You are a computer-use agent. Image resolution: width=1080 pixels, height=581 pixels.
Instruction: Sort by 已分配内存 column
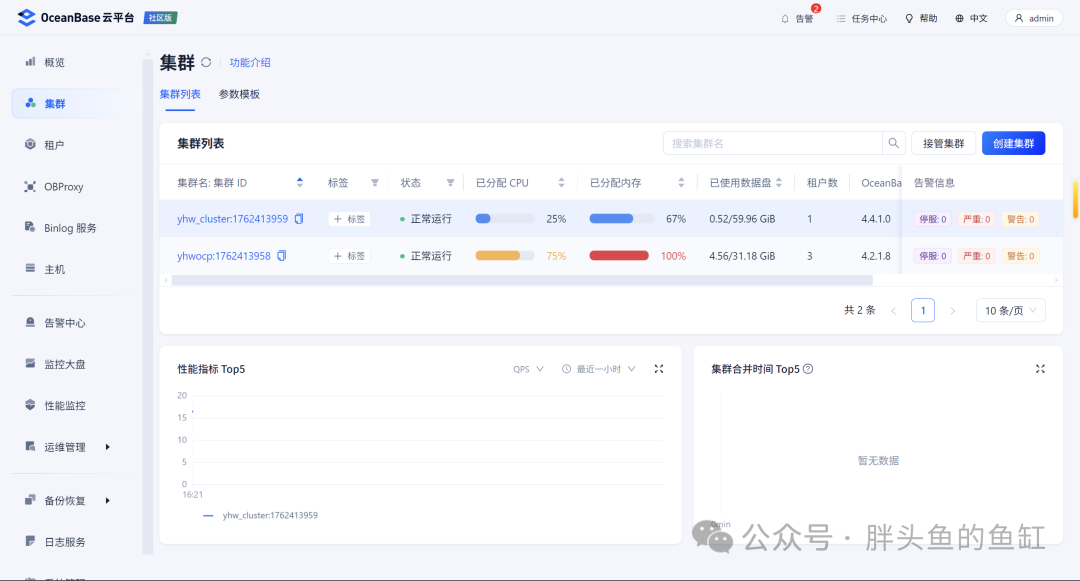681,182
